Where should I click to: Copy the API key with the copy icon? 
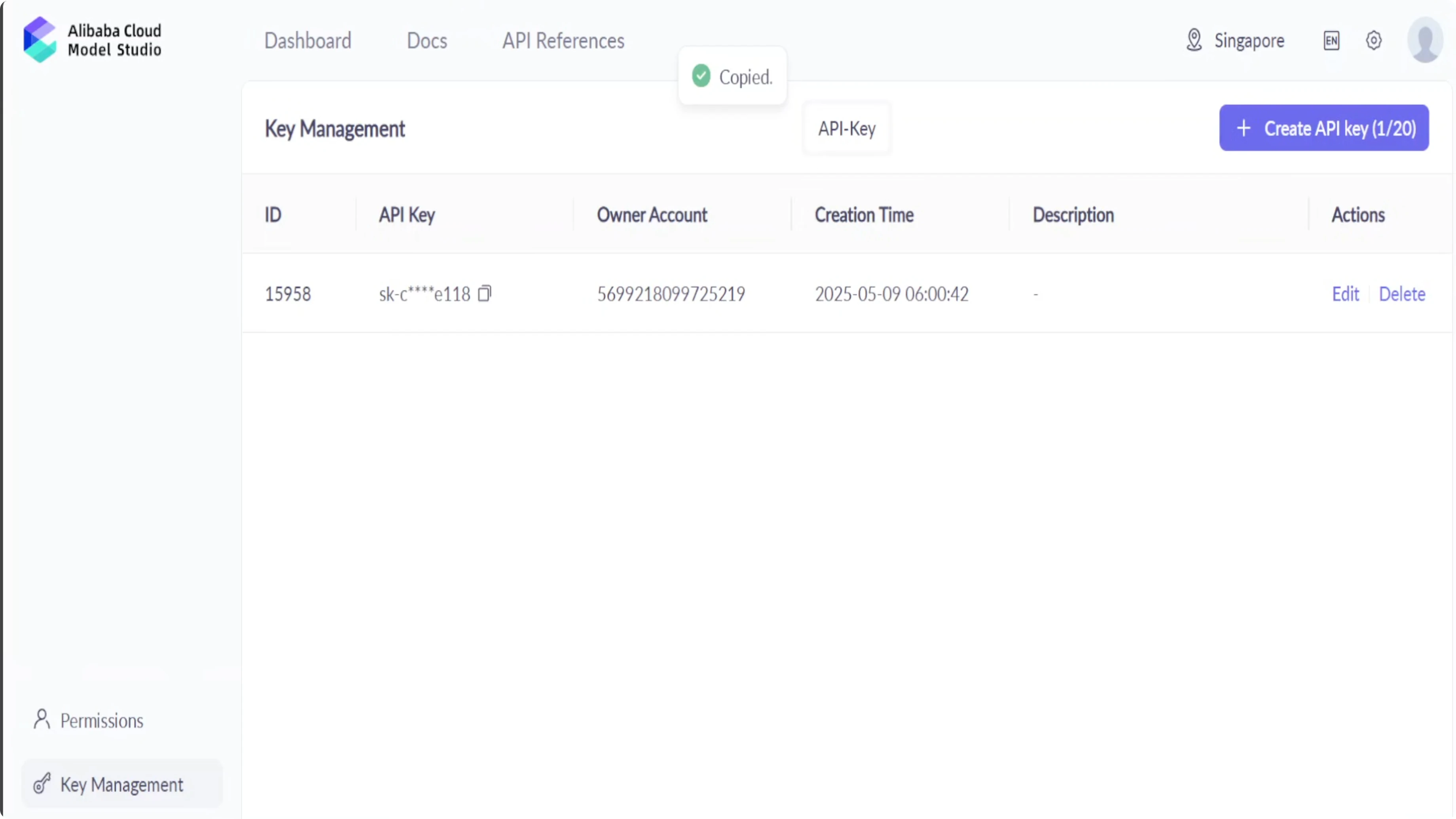tap(484, 293)
